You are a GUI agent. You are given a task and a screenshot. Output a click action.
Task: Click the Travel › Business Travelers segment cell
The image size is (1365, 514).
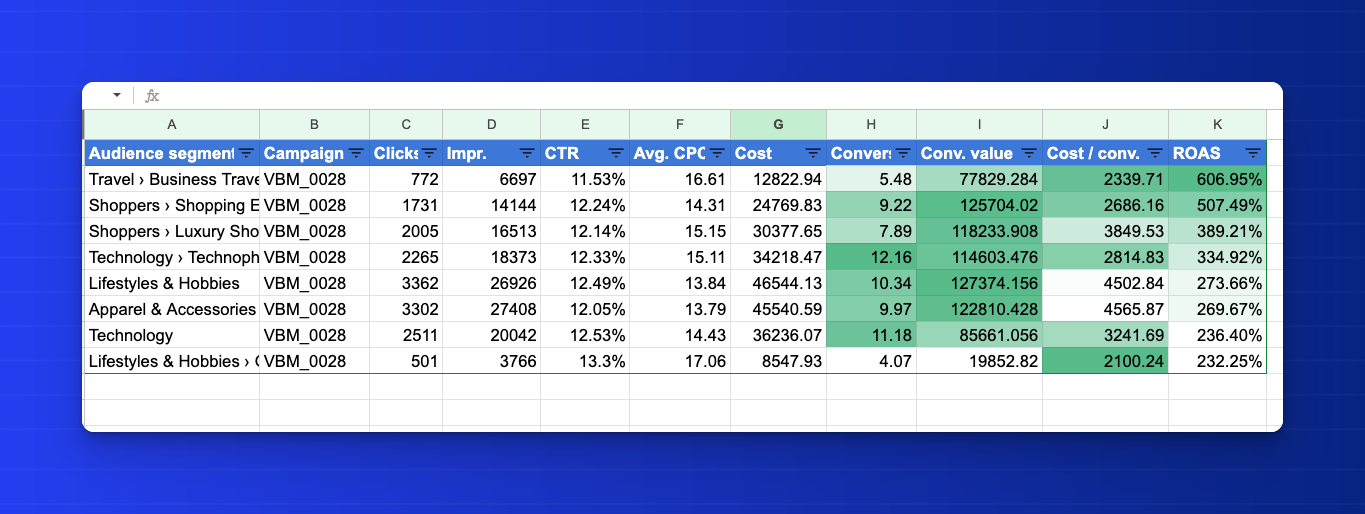[172, 180]
